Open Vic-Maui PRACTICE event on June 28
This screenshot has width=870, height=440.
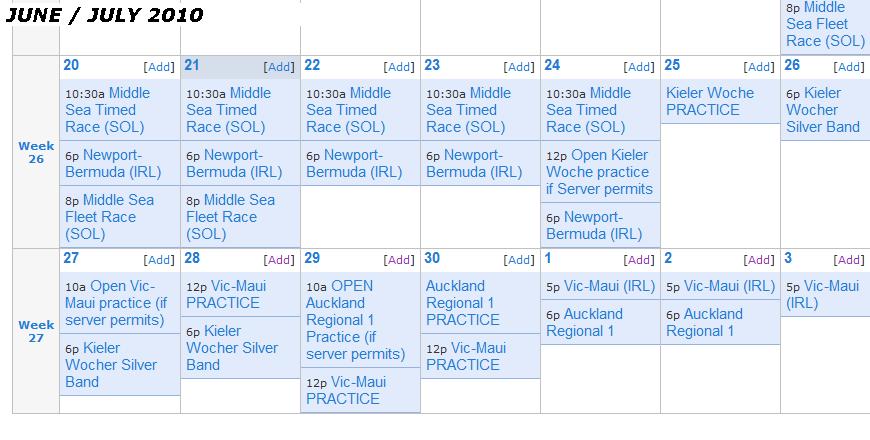coord(226,295)
